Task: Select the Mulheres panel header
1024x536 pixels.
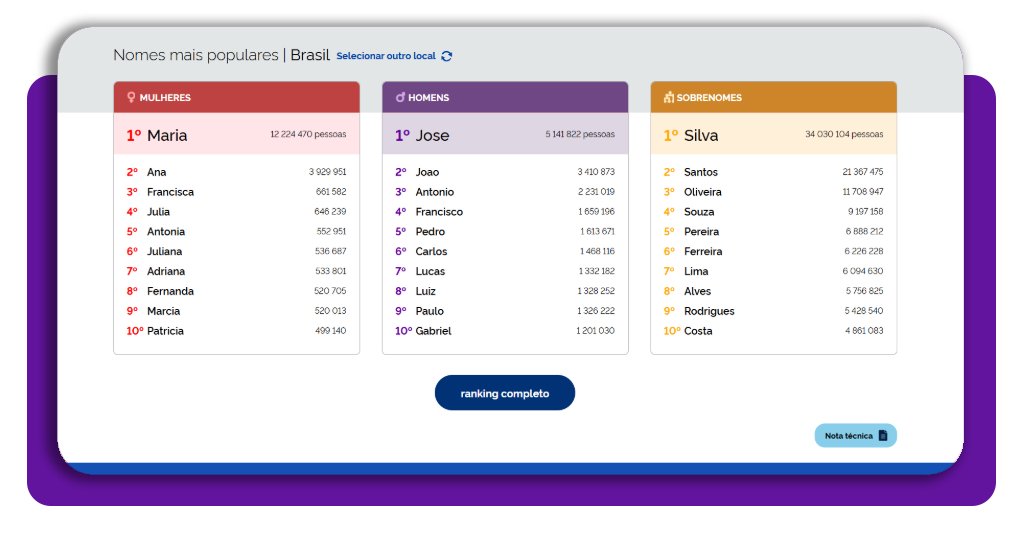Action: 236,98
